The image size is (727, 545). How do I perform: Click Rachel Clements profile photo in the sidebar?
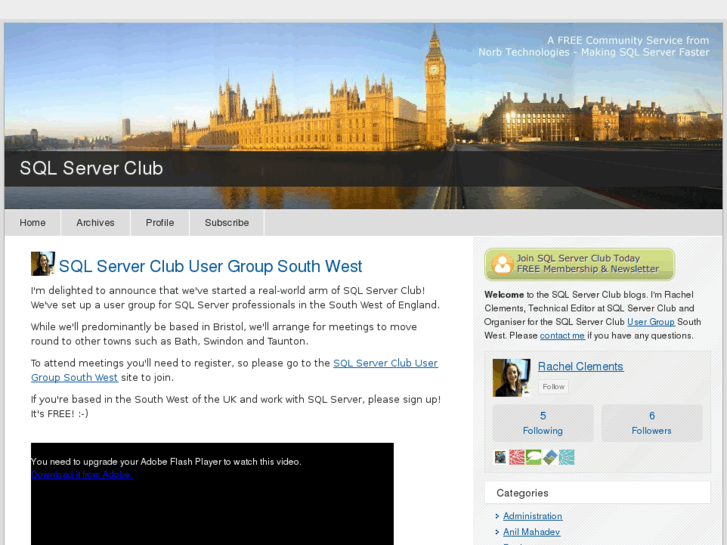tap(511, 378)
